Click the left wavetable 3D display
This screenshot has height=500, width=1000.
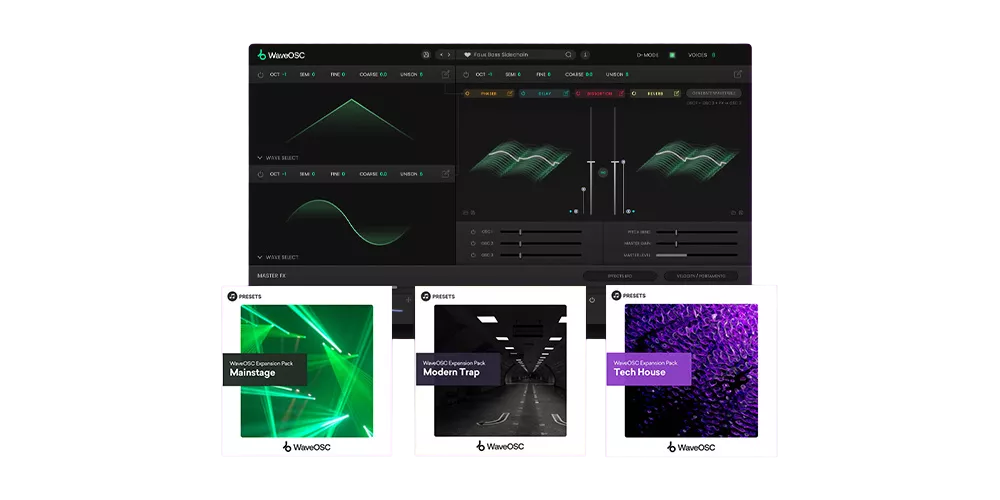coord(521,160)
